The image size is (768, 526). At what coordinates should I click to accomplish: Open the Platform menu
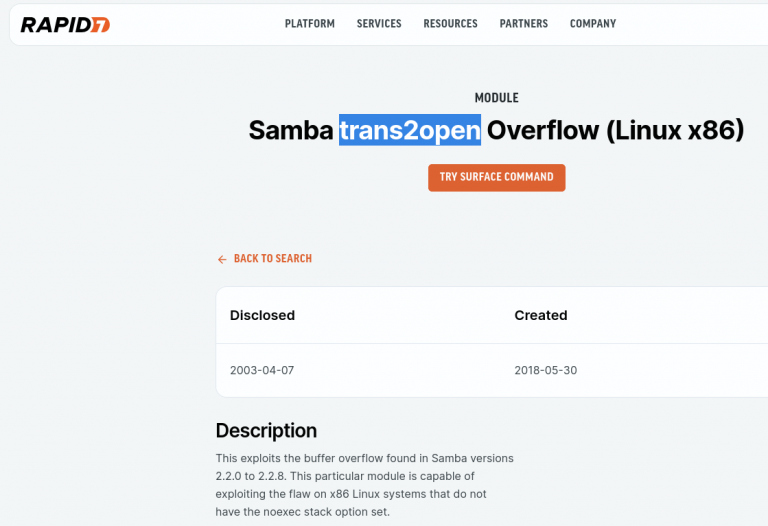(x=310, y=24)
